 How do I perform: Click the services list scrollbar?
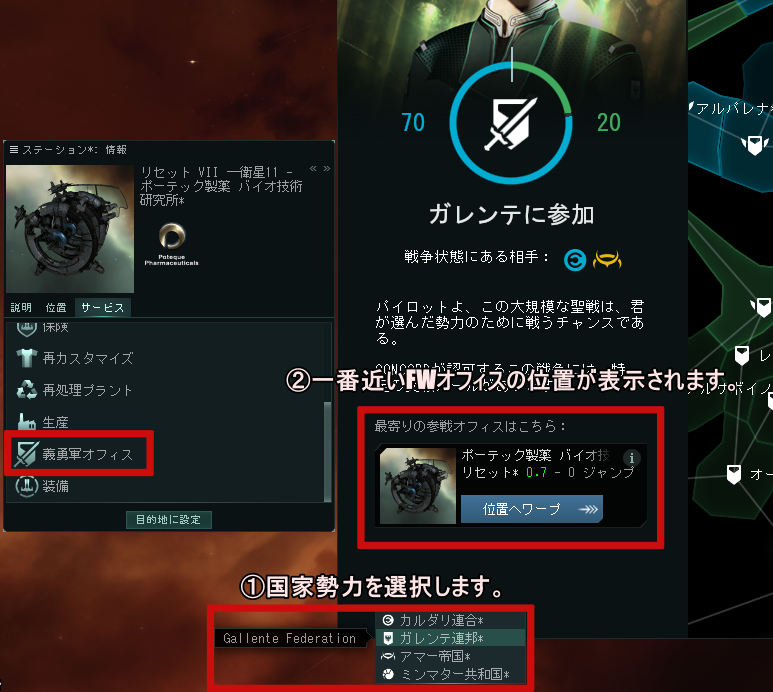[x=327, y=451]
